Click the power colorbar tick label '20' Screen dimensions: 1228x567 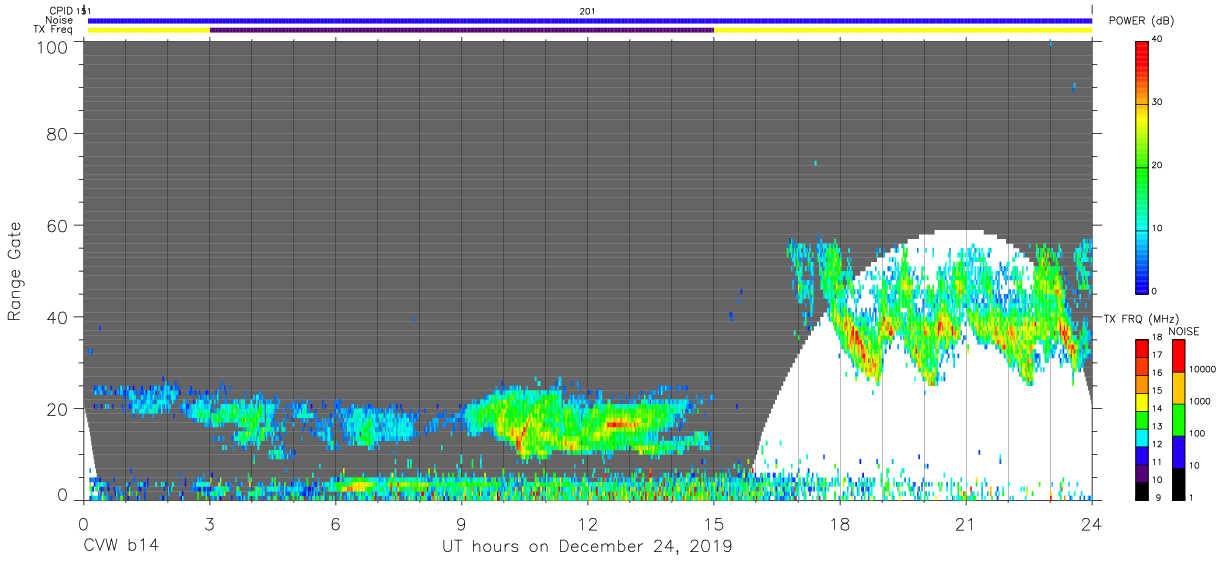pyautogui.click(x=1157, y=166)
